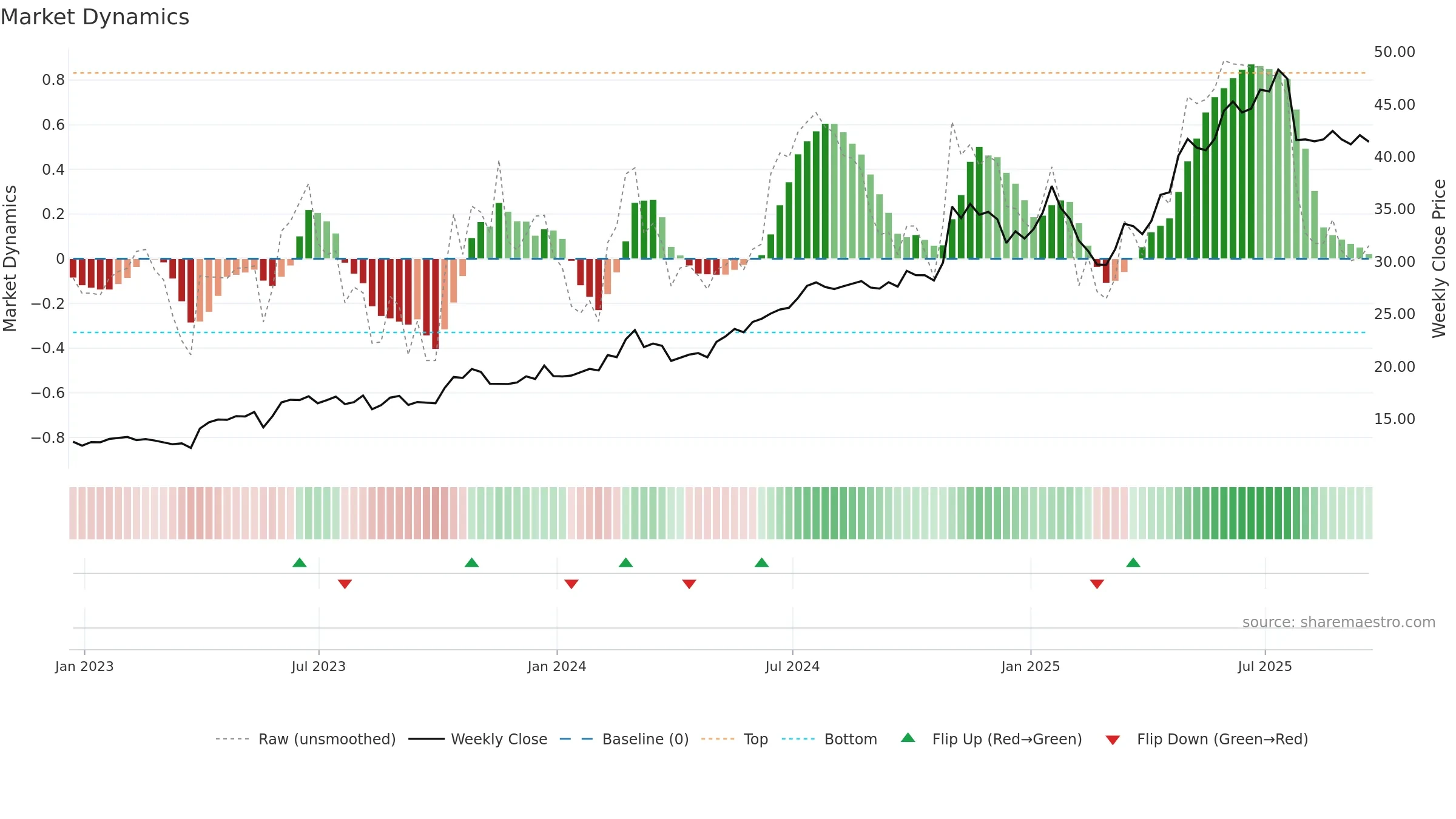Click the 30.00 right axis price label

click(1395, 262)
